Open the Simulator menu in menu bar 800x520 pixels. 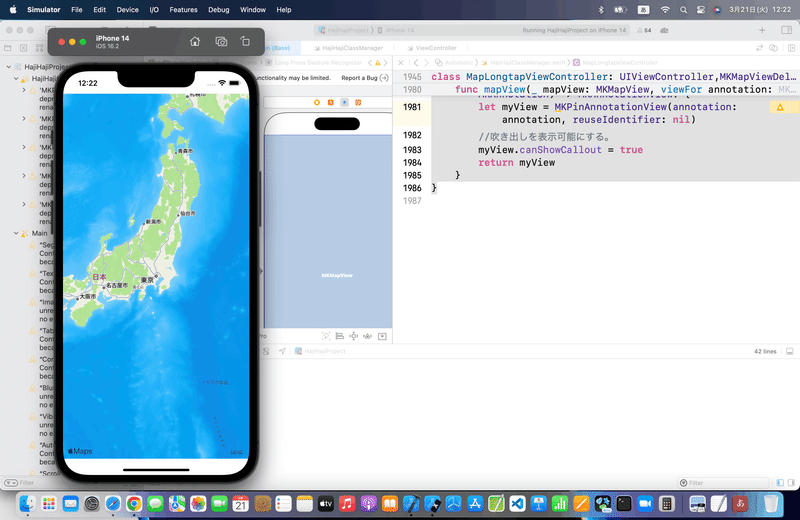tap(43, 10)
